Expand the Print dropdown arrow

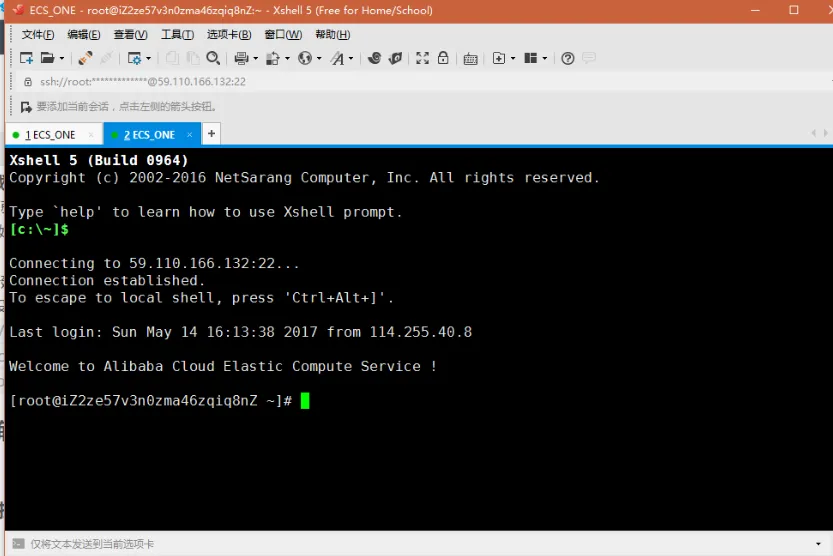point(256,58)
